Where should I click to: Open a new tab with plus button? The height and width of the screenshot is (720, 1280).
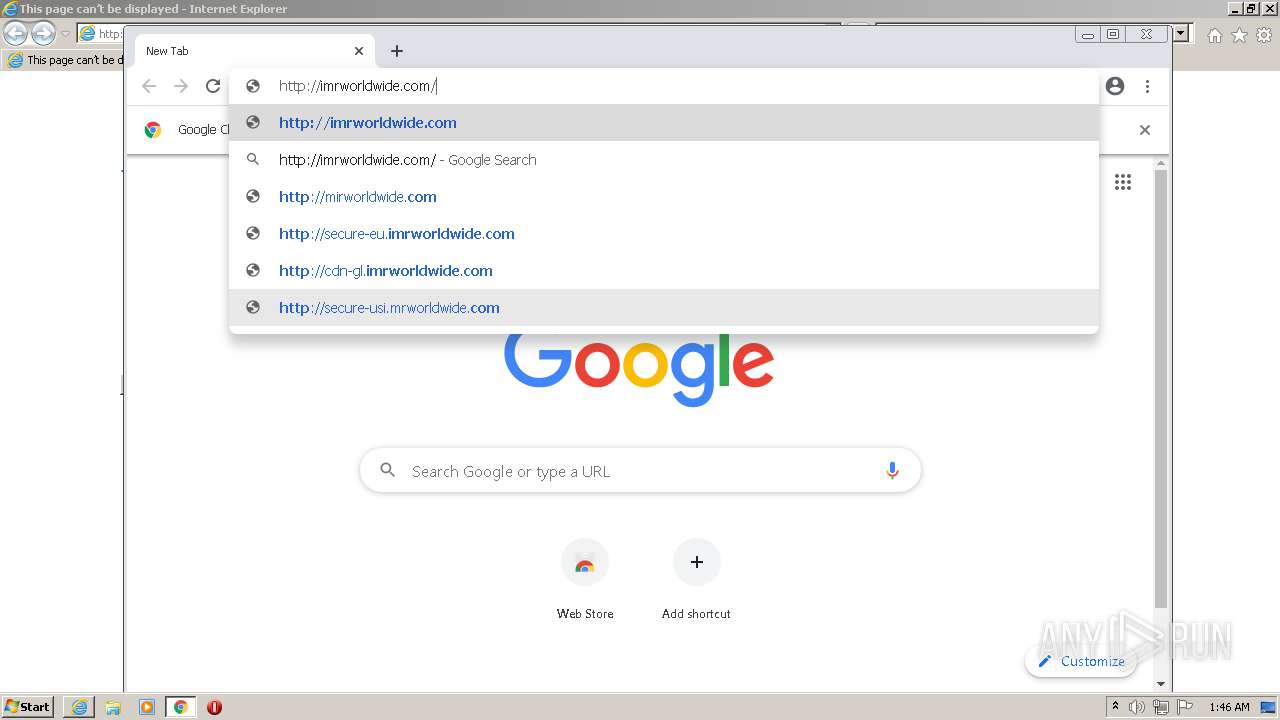(x=397, y=51)
